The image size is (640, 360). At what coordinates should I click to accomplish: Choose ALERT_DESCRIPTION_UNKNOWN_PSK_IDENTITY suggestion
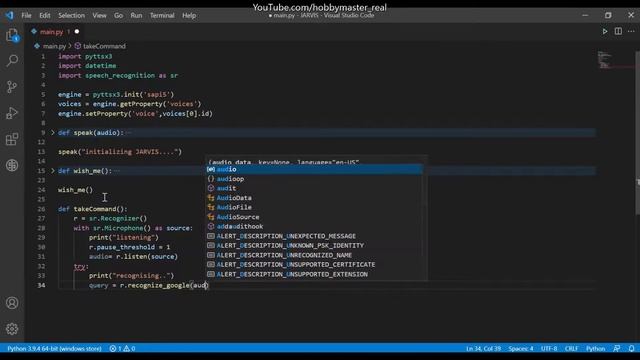click(314, 245)
